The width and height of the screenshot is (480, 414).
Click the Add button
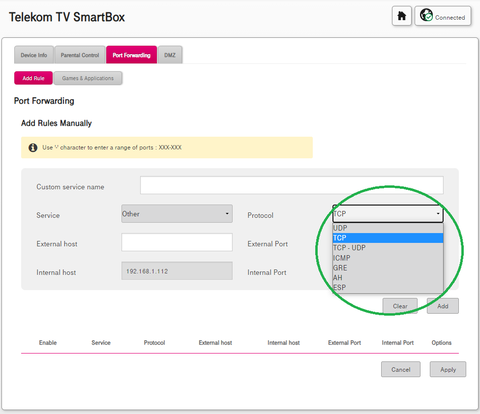(x=443, y=306)
